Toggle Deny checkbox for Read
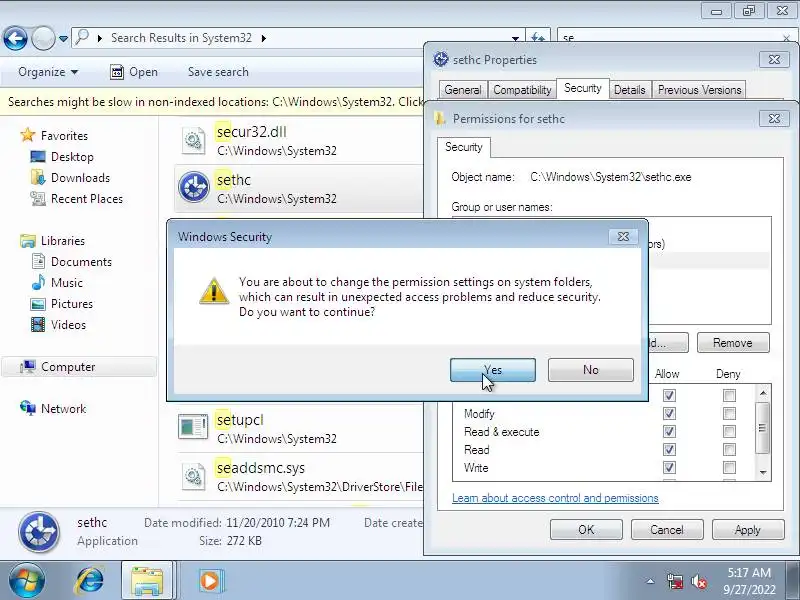800x600 pixels. tap(729, 449)
